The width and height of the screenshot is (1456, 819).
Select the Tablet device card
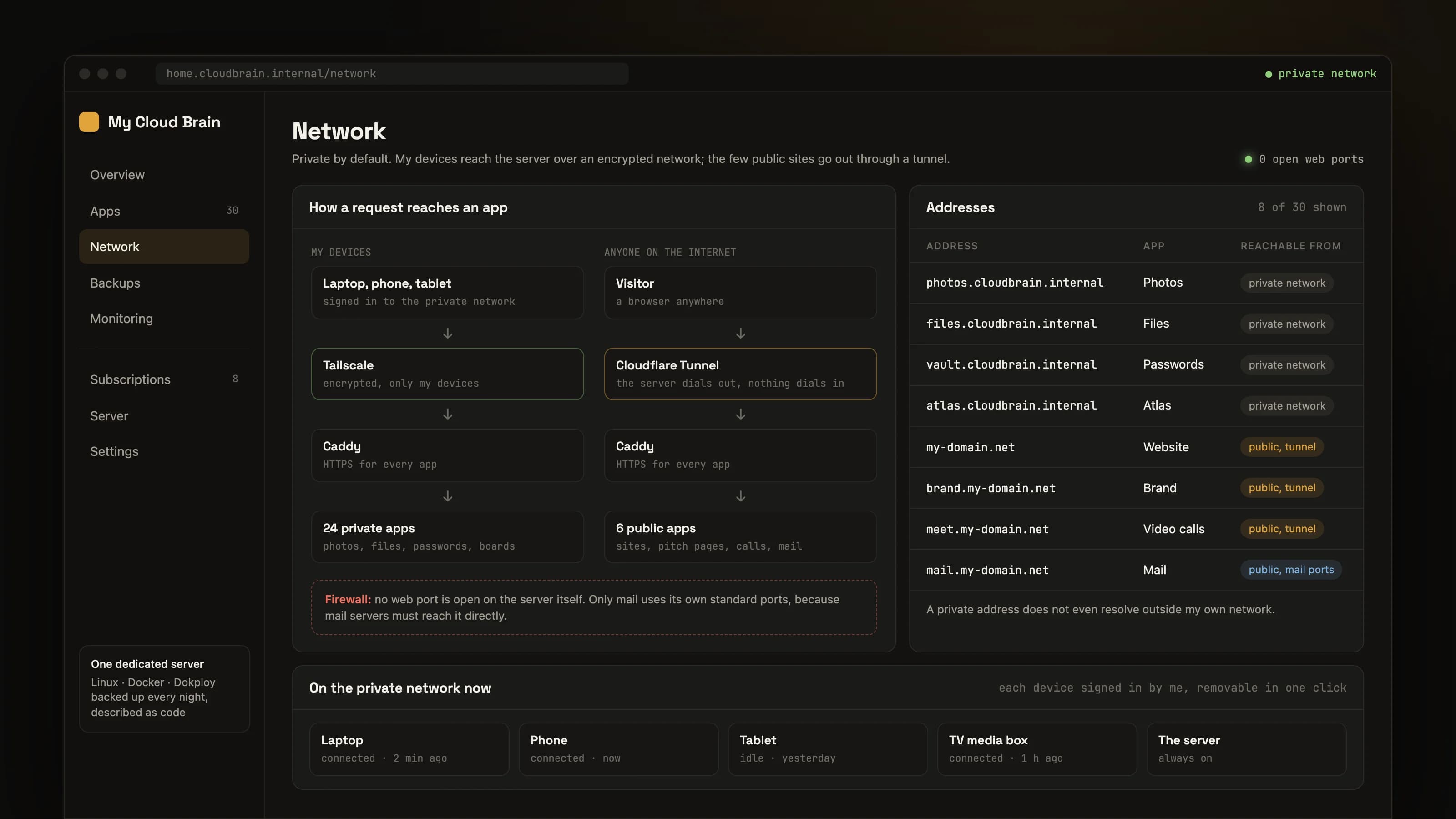point(828,749)
